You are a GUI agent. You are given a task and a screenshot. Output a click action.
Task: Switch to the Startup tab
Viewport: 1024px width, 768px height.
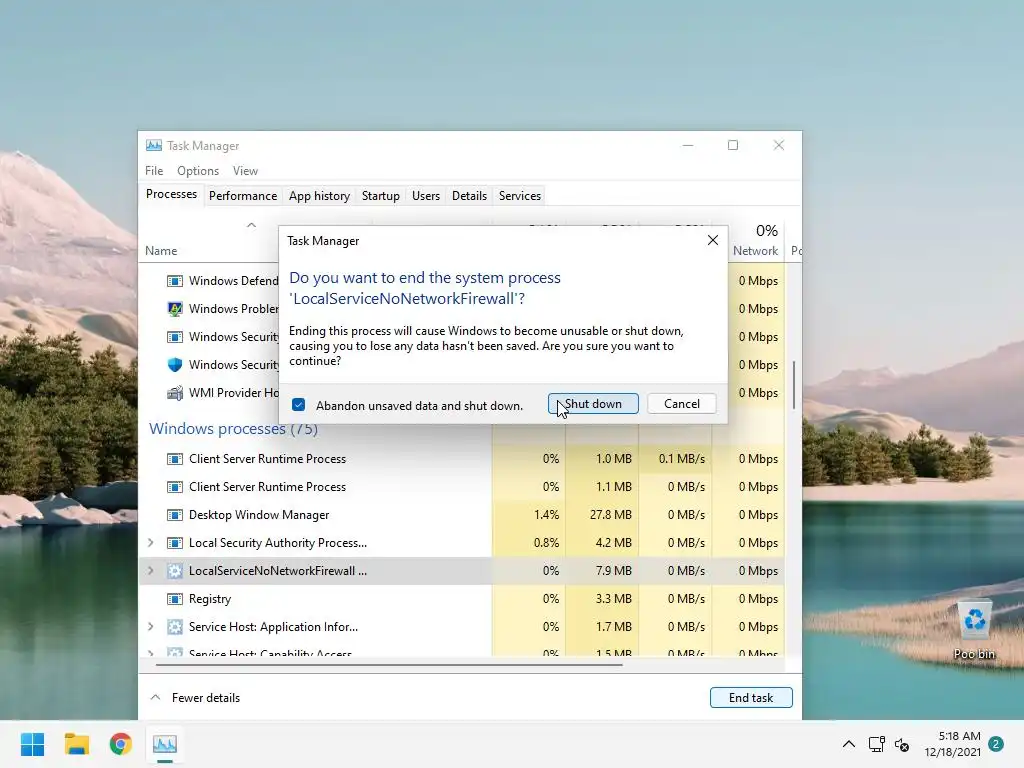[381, 196]
